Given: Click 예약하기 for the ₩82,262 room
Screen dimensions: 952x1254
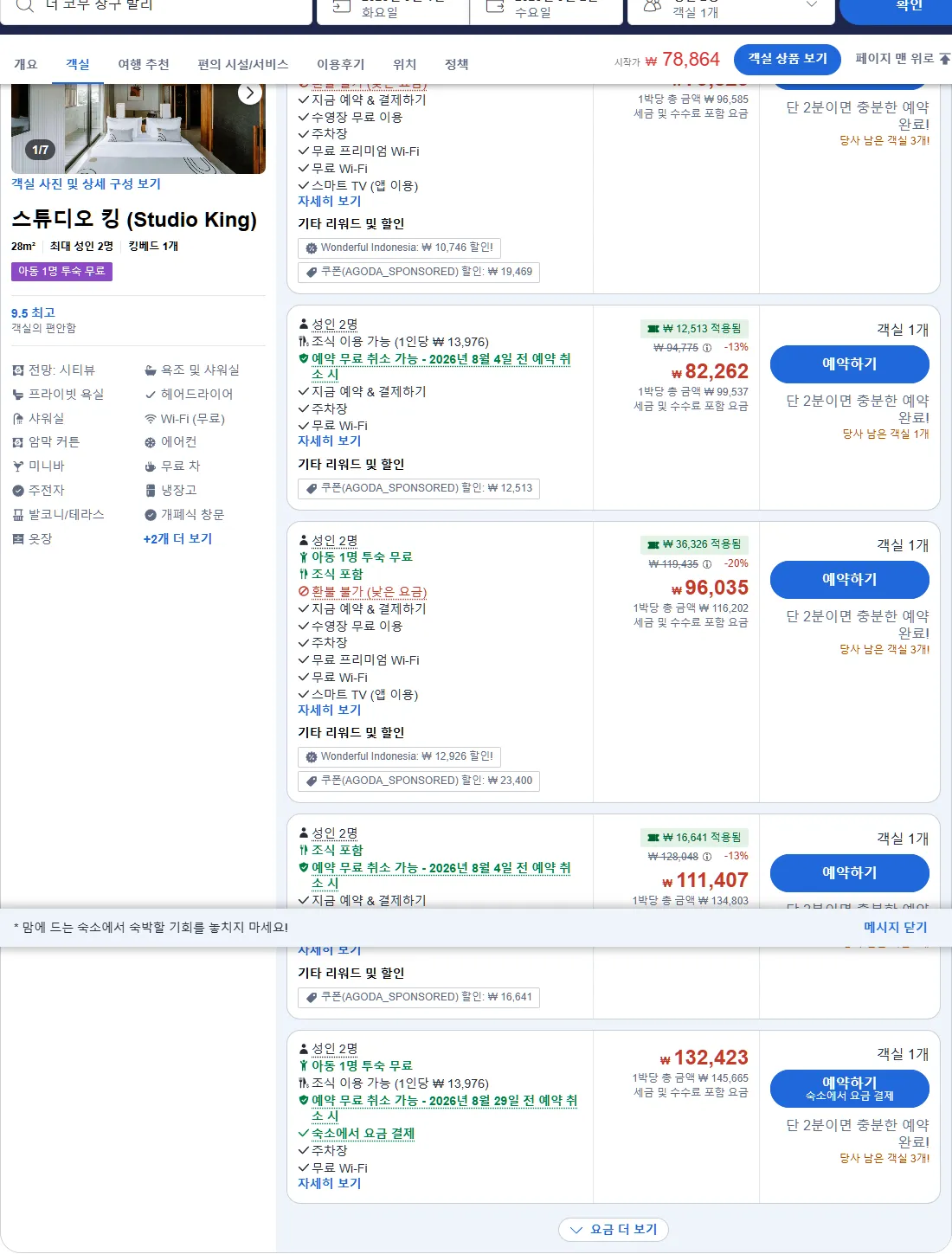Looking at the screenshot, I should [x=849, y=364].
